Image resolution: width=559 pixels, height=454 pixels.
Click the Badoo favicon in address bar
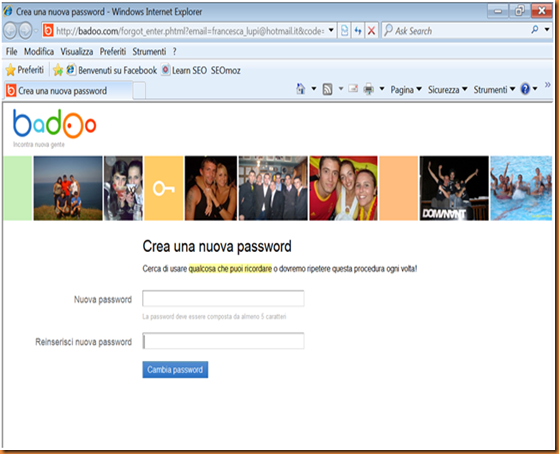48,31
